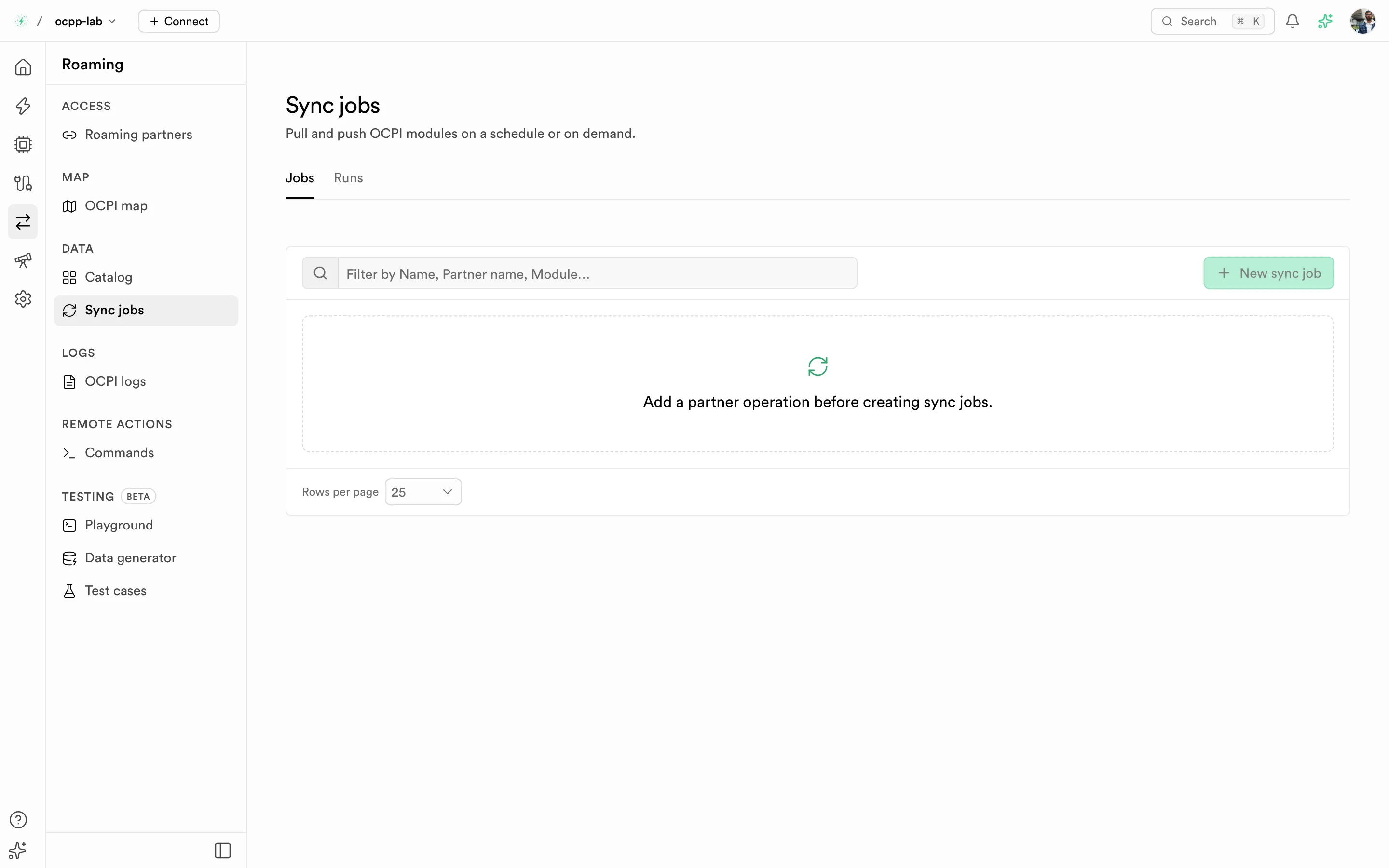The image size is (1389, 868).
Task: Open the chip/hardware icon in rail
Action: (23, 144)
